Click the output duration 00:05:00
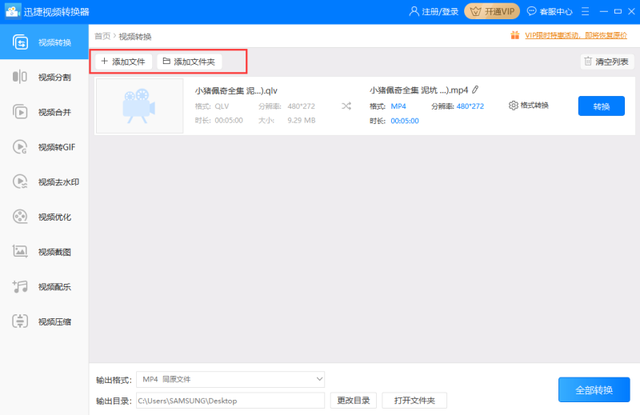The width and height of the screenshot is (640, 415). coord(404,121)
